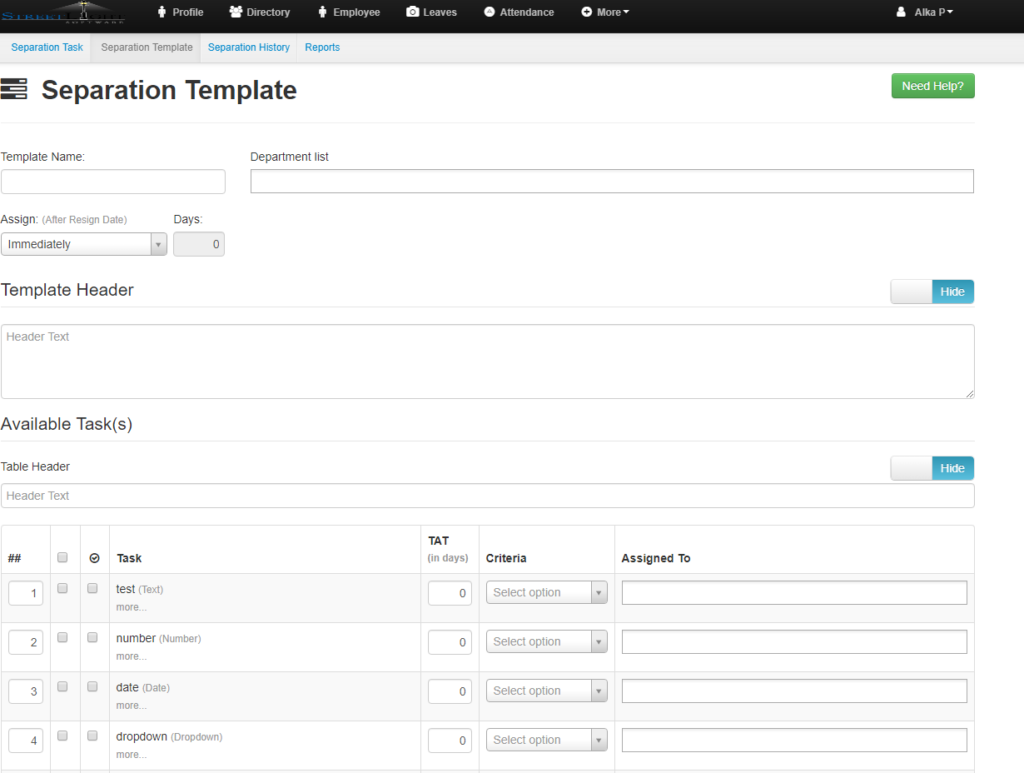Click the more link under the dropdown task
The width and height of the screenshot is (1024, 773).
(x=131, y=753)
